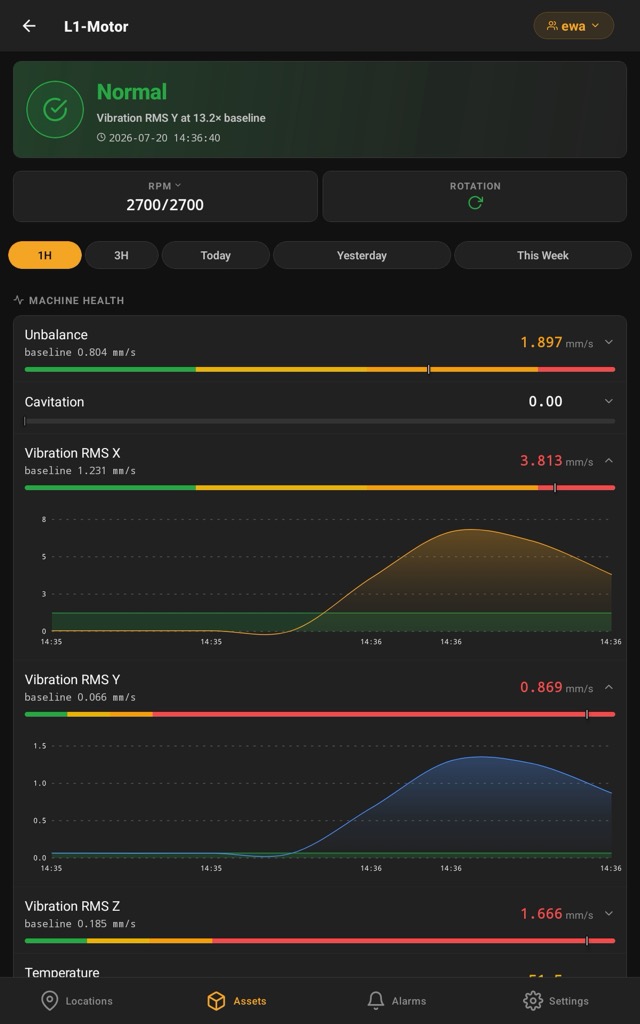The height and width of the screenshot is (1024, 640).
Task: Open the Settings tab
Action: click(556, 1000)
